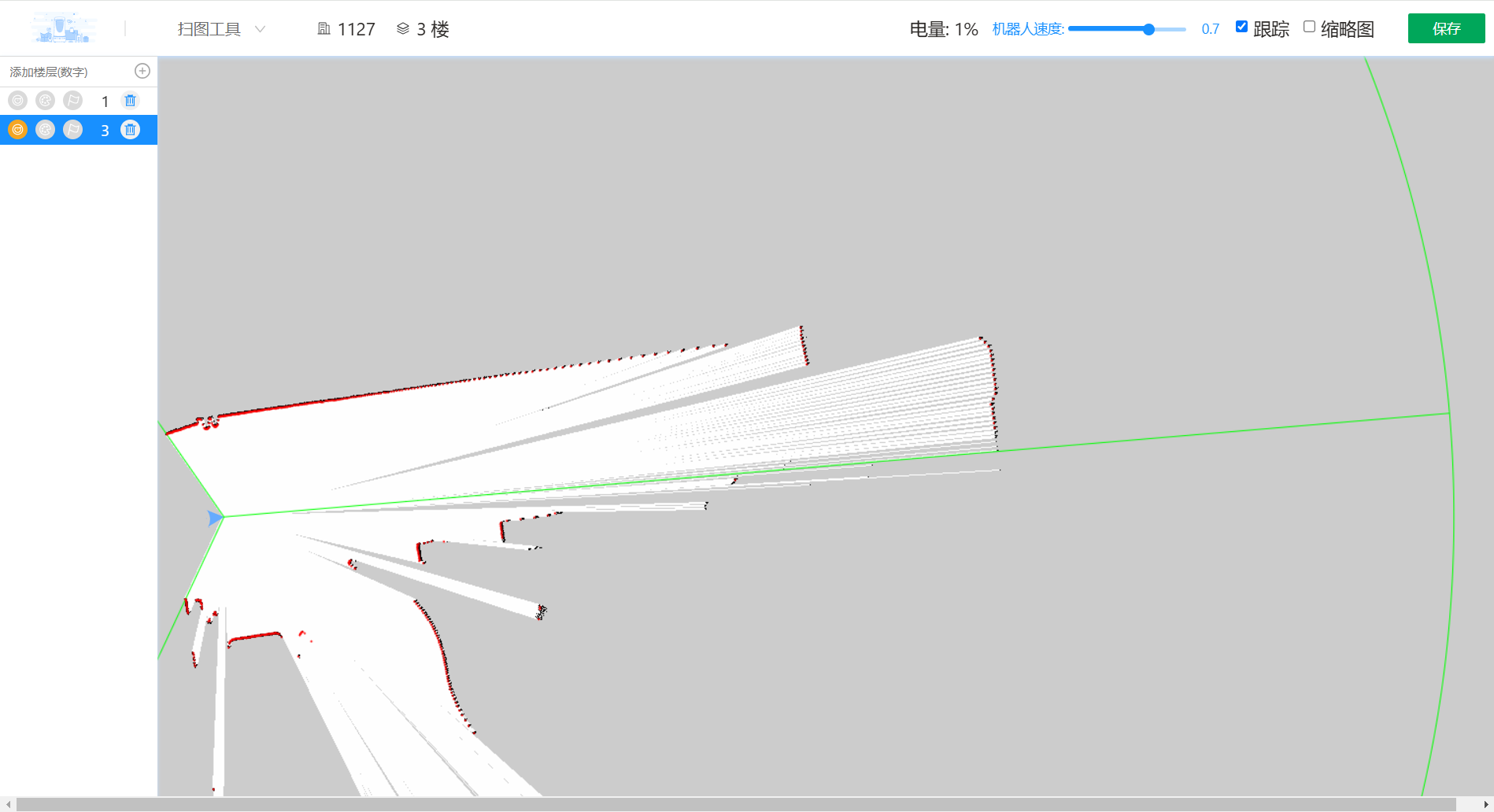Click the flag icon in floor 3 row
The image size is (1494, 812).
[x=73, y=130]
